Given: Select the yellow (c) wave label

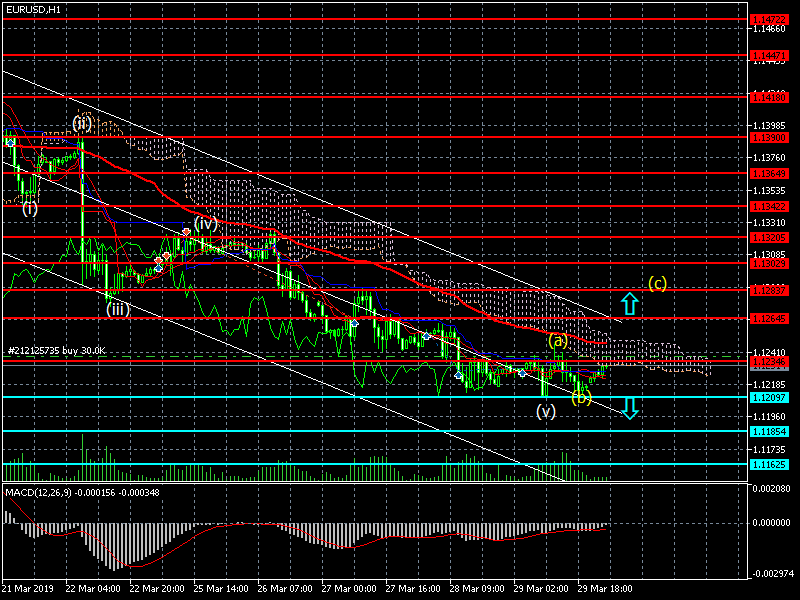Looking at the screenshot, I should [657, 283].
